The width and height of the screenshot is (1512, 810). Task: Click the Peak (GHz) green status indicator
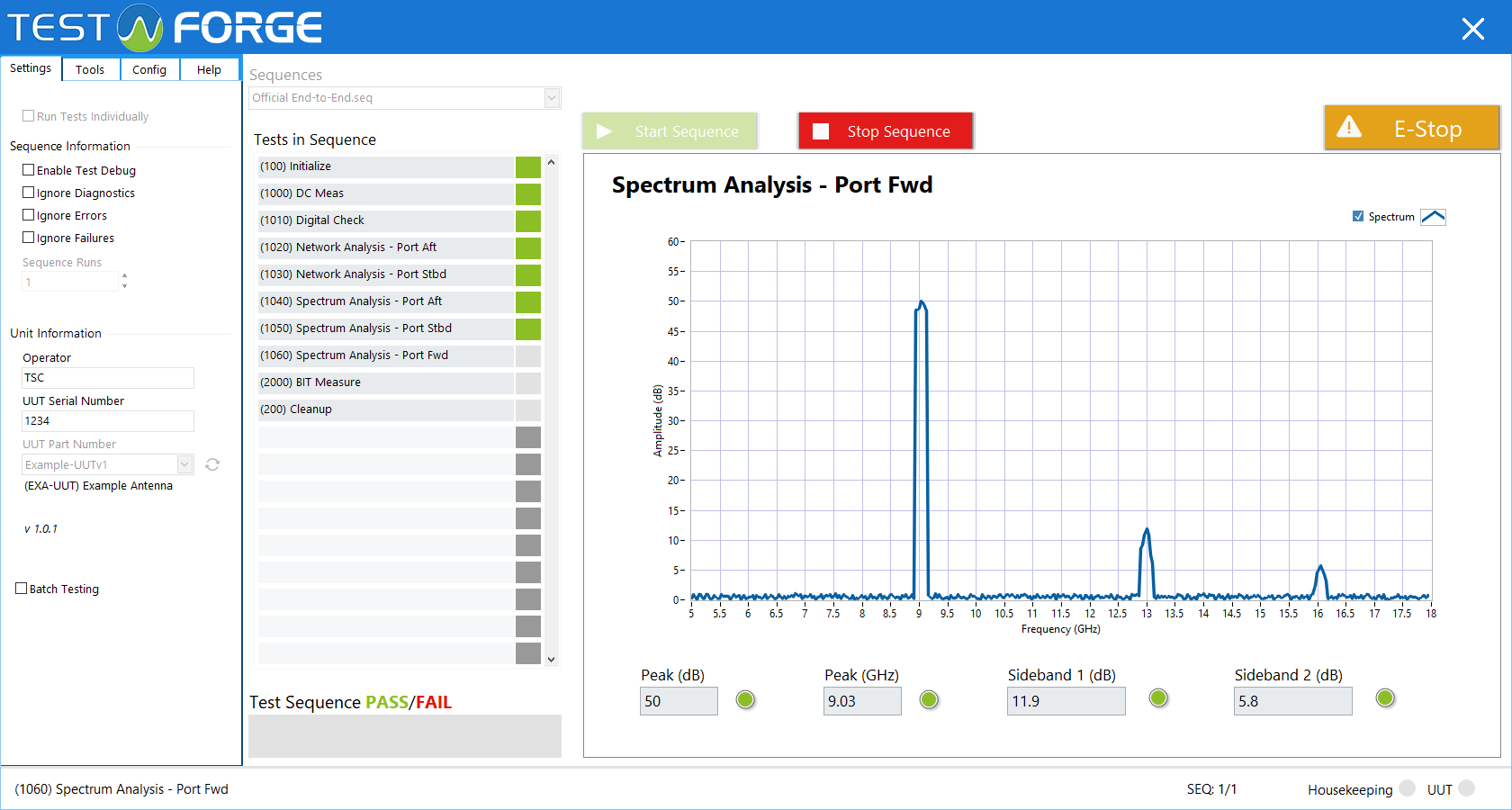(929, 699)
